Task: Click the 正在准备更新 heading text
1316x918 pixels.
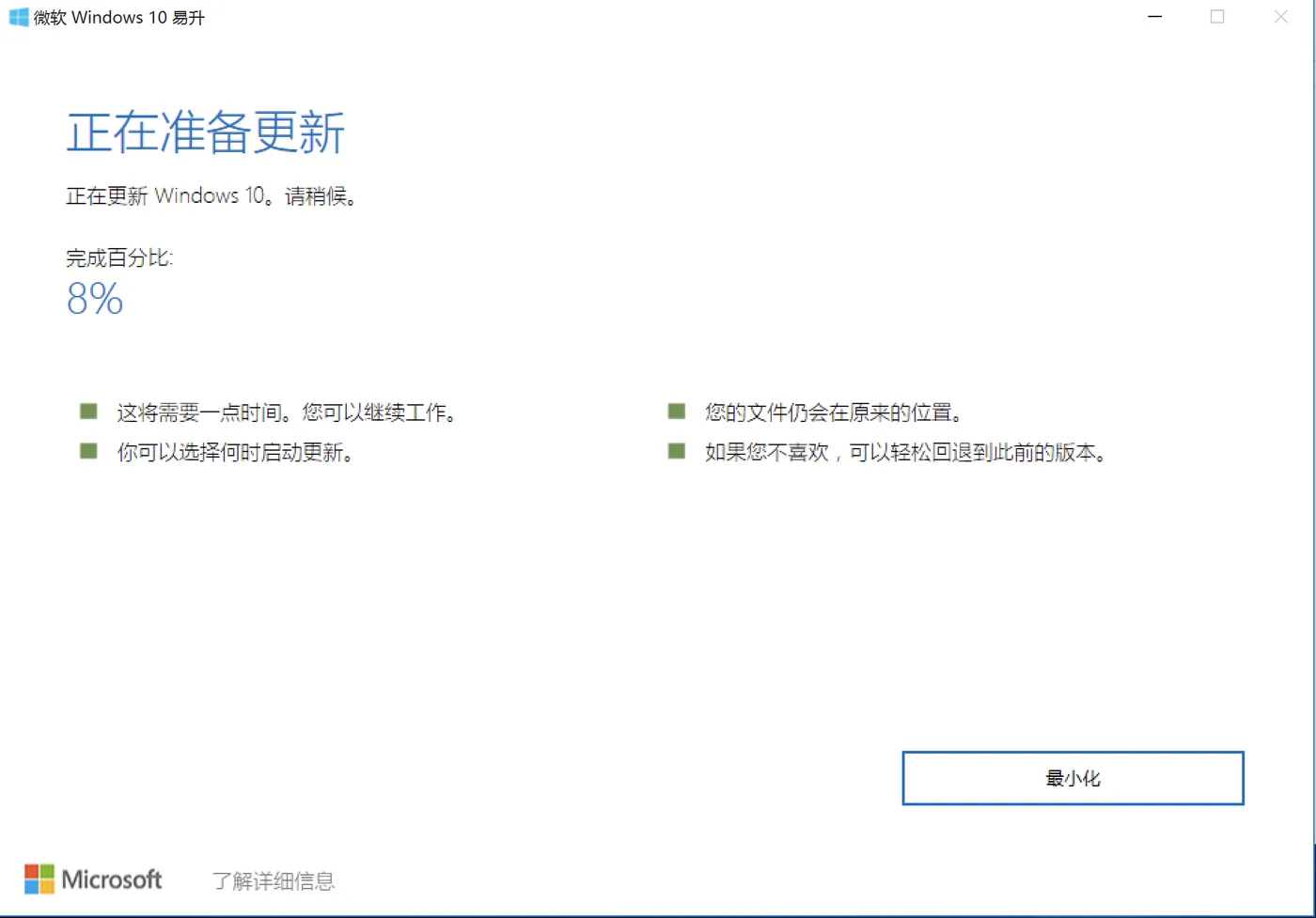Action: (205, 132)
